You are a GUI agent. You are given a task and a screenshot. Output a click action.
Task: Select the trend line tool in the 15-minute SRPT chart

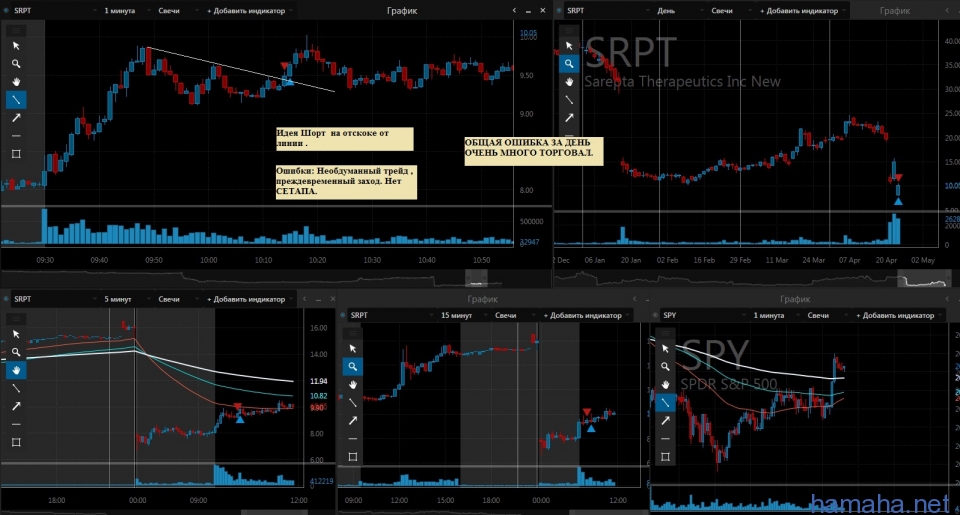353,402
